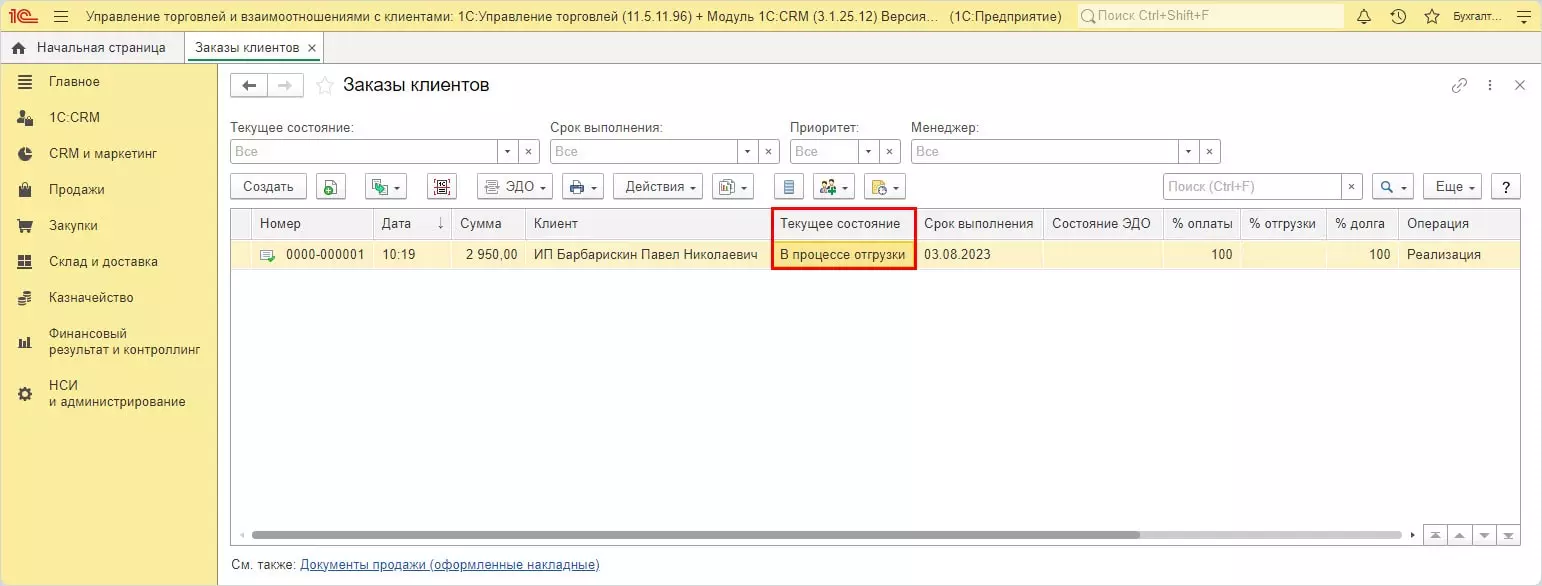1542x586 pixels.
Task: Open the three-dot form menu
Action: 1490,86
